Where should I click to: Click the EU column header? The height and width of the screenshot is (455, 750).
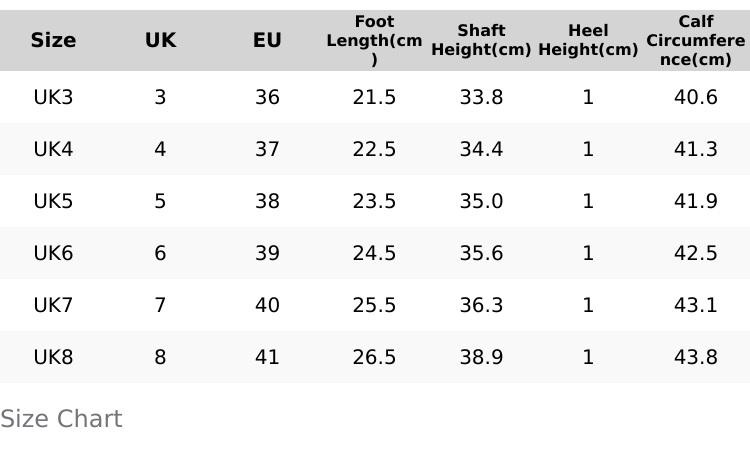[x=267, y=40]
